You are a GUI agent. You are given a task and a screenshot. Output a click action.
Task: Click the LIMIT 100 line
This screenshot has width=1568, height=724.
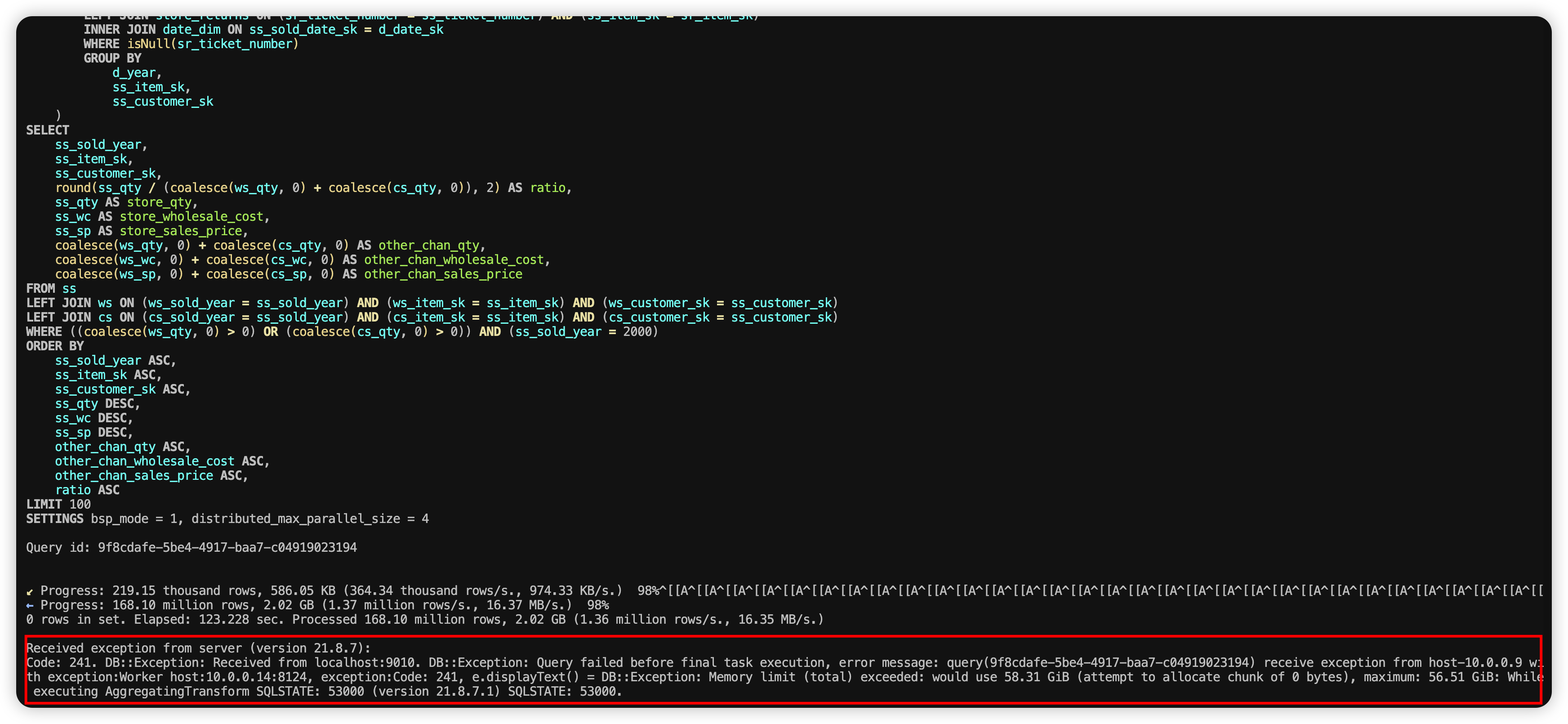pyautogui.click(x=58, y=504)
